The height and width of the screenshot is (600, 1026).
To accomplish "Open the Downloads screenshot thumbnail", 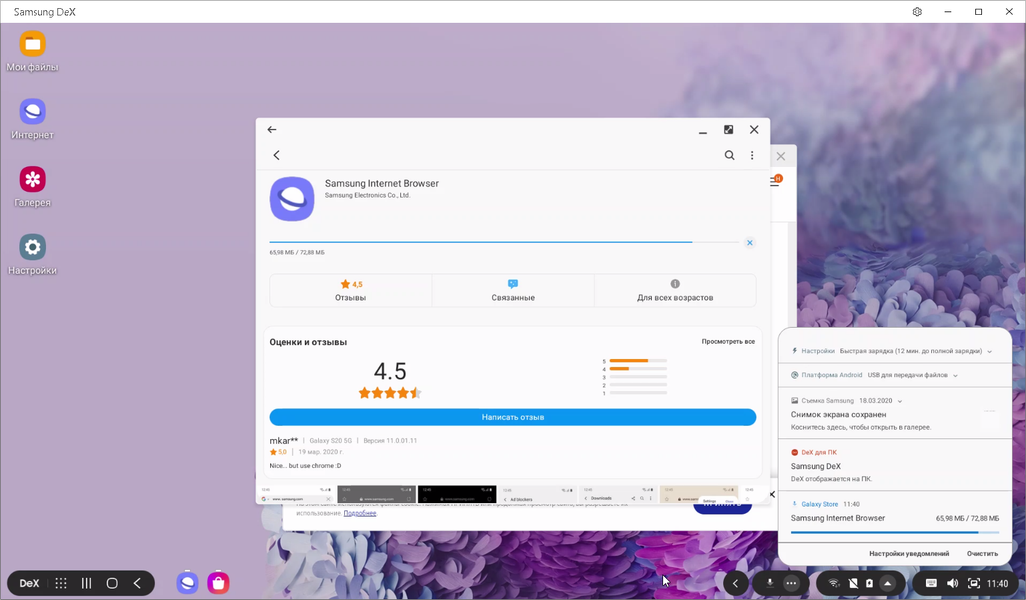I will (x=618, y=495).
